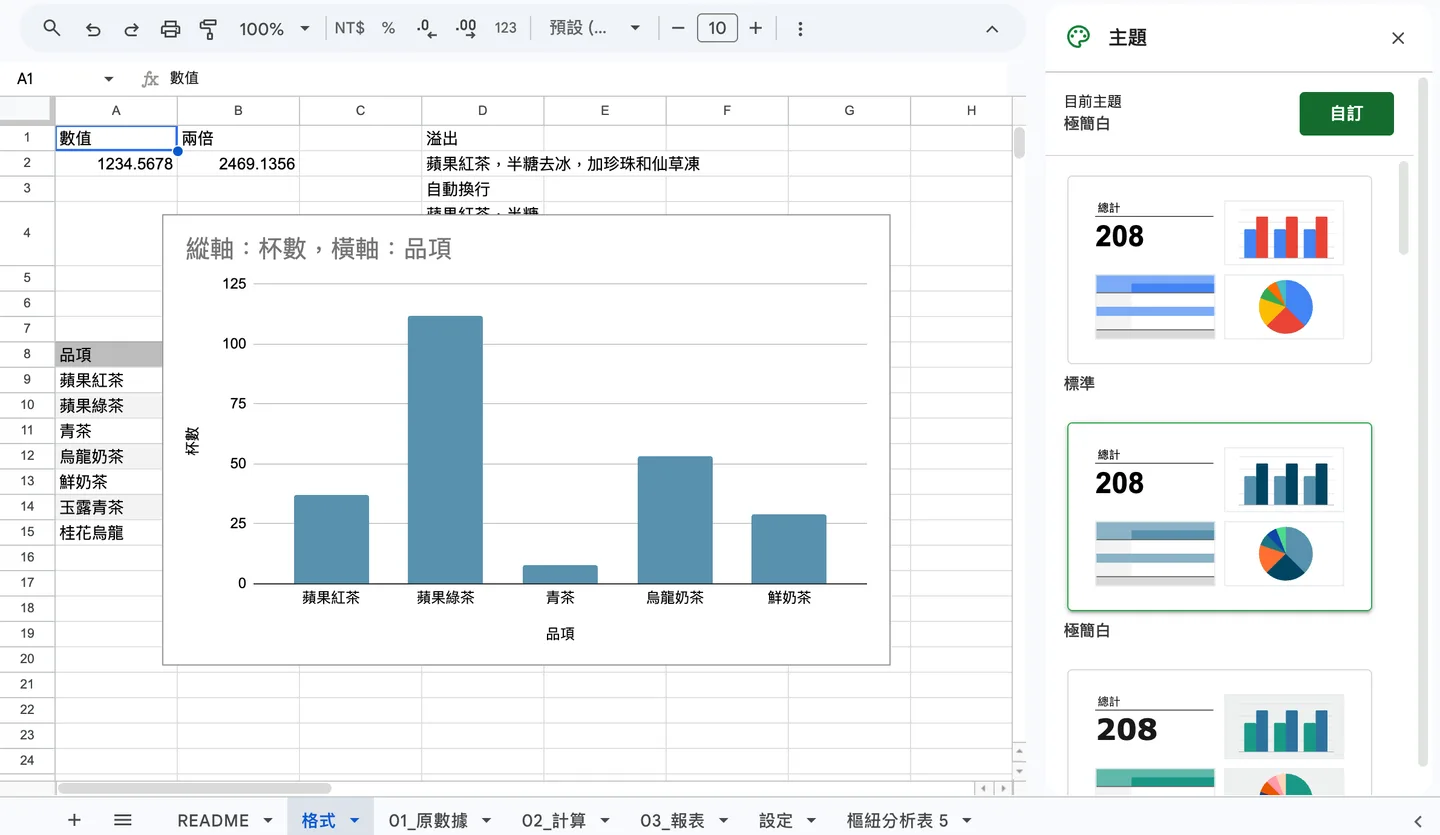1440x835 pixels.
Task: Click cell with 烏龍奶茶 in column A
Action: click(x=109, y=456)
